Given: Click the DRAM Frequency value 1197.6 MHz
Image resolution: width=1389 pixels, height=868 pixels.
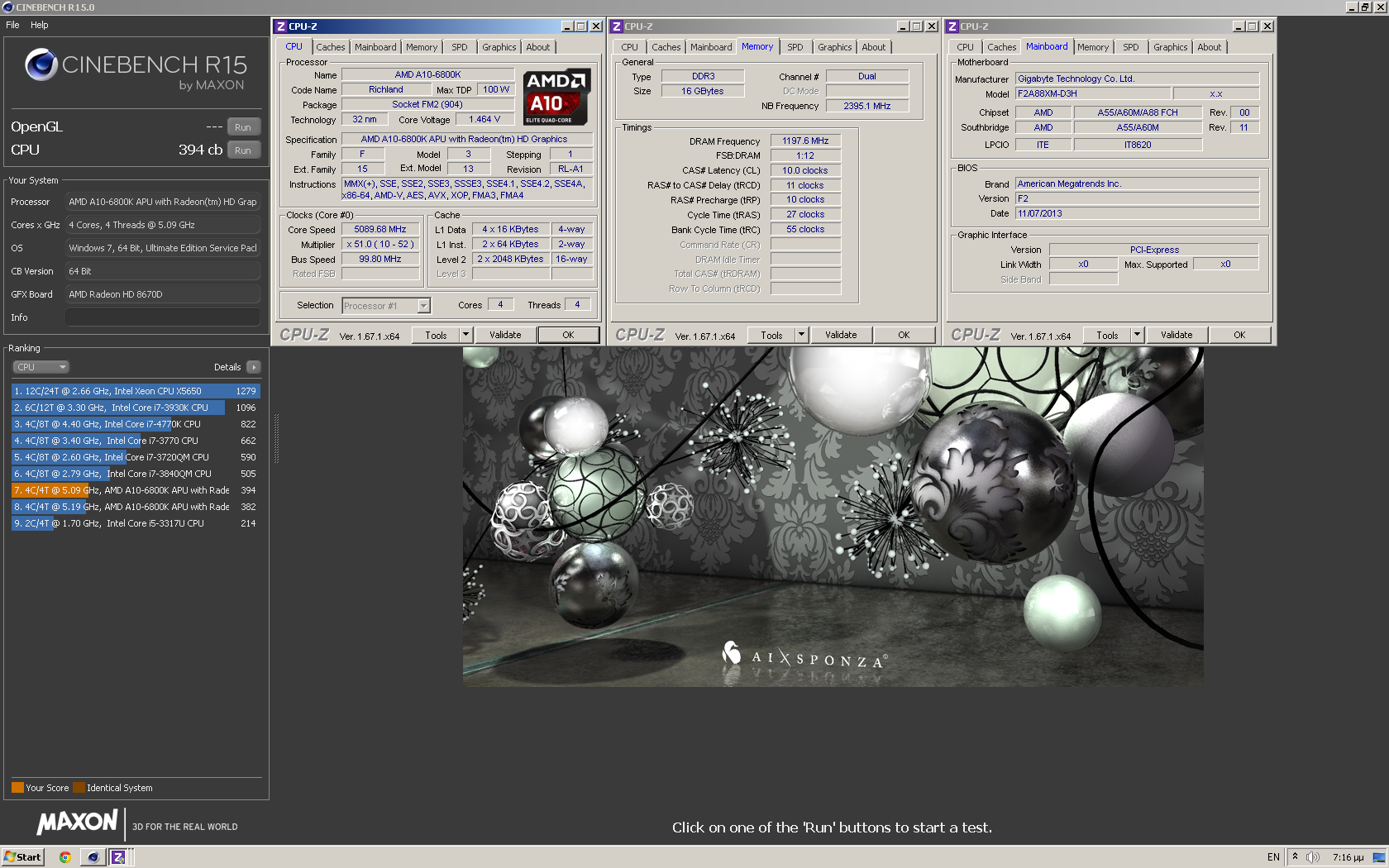Looking at the screenshot, I should [x=805, y=141].
